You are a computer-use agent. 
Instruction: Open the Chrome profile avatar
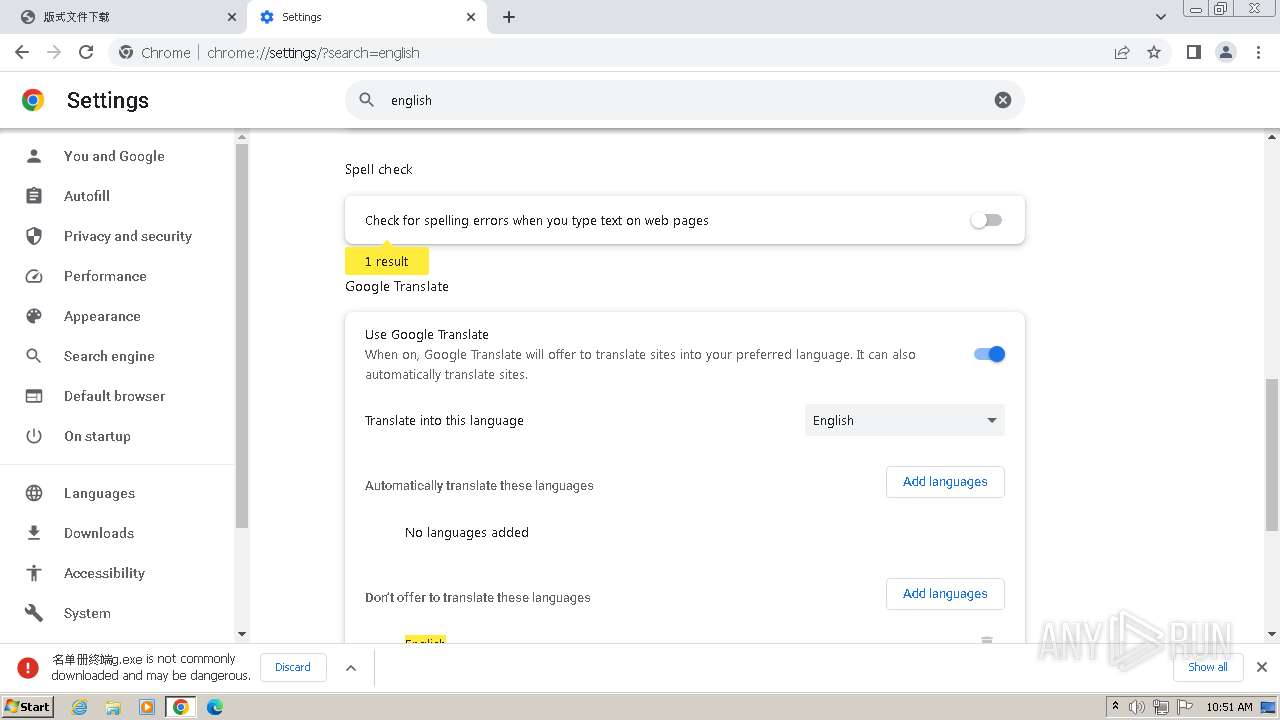coord(1225,52)
